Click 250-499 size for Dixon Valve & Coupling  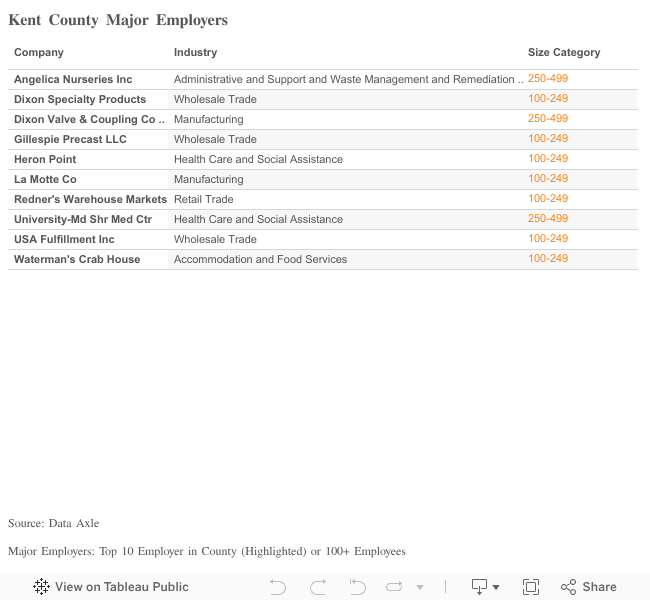(x=548, y=118)
